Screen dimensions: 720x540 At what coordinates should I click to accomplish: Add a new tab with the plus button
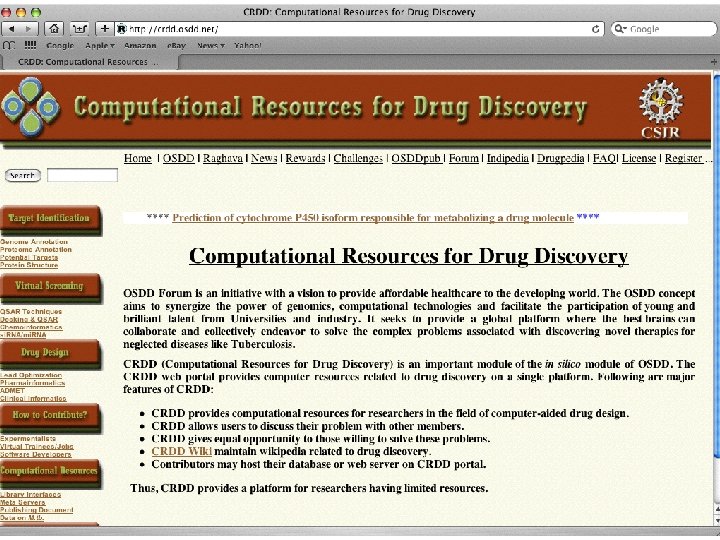(714, 62)
